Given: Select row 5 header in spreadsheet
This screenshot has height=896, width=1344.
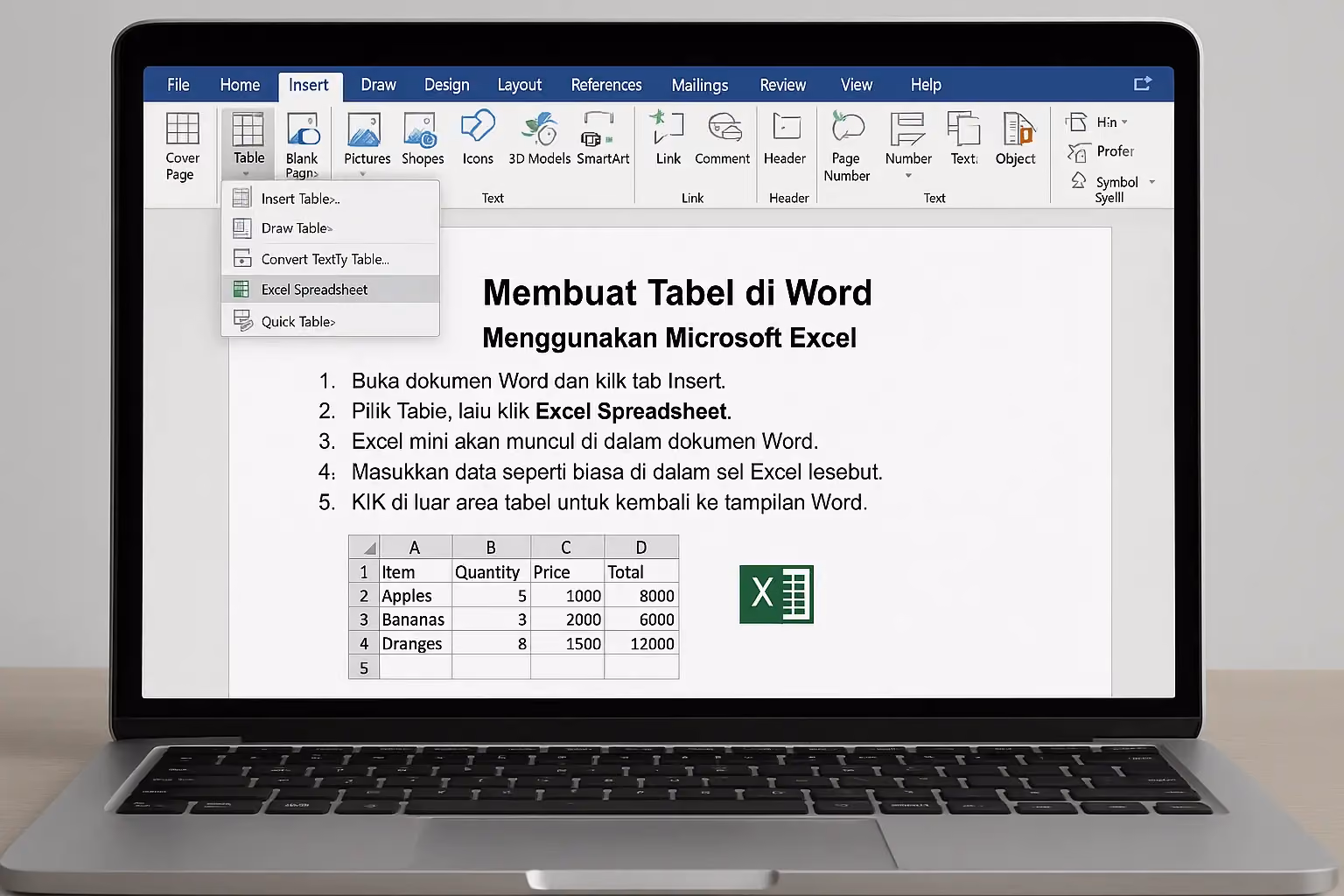Looking at the screenshot, I should coord(364,668).
